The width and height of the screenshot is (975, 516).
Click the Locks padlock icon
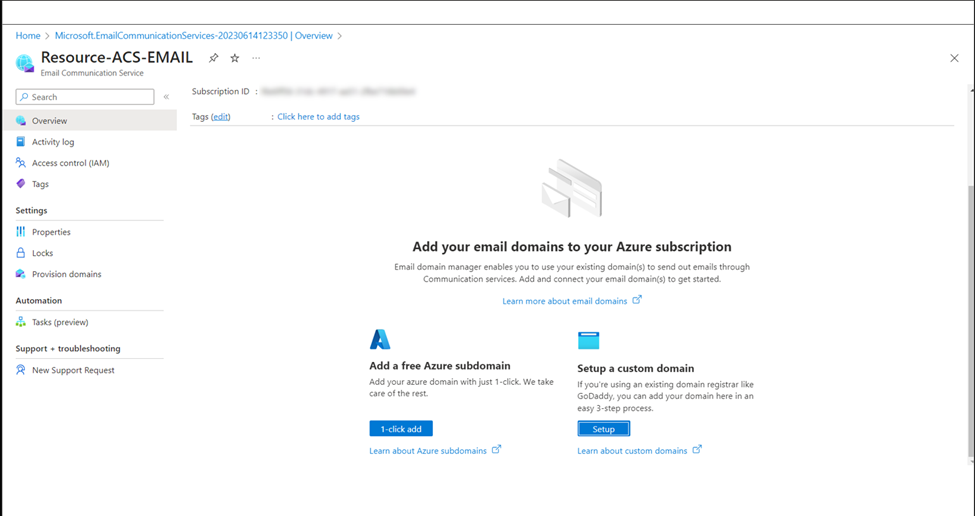tap(21, 253)
